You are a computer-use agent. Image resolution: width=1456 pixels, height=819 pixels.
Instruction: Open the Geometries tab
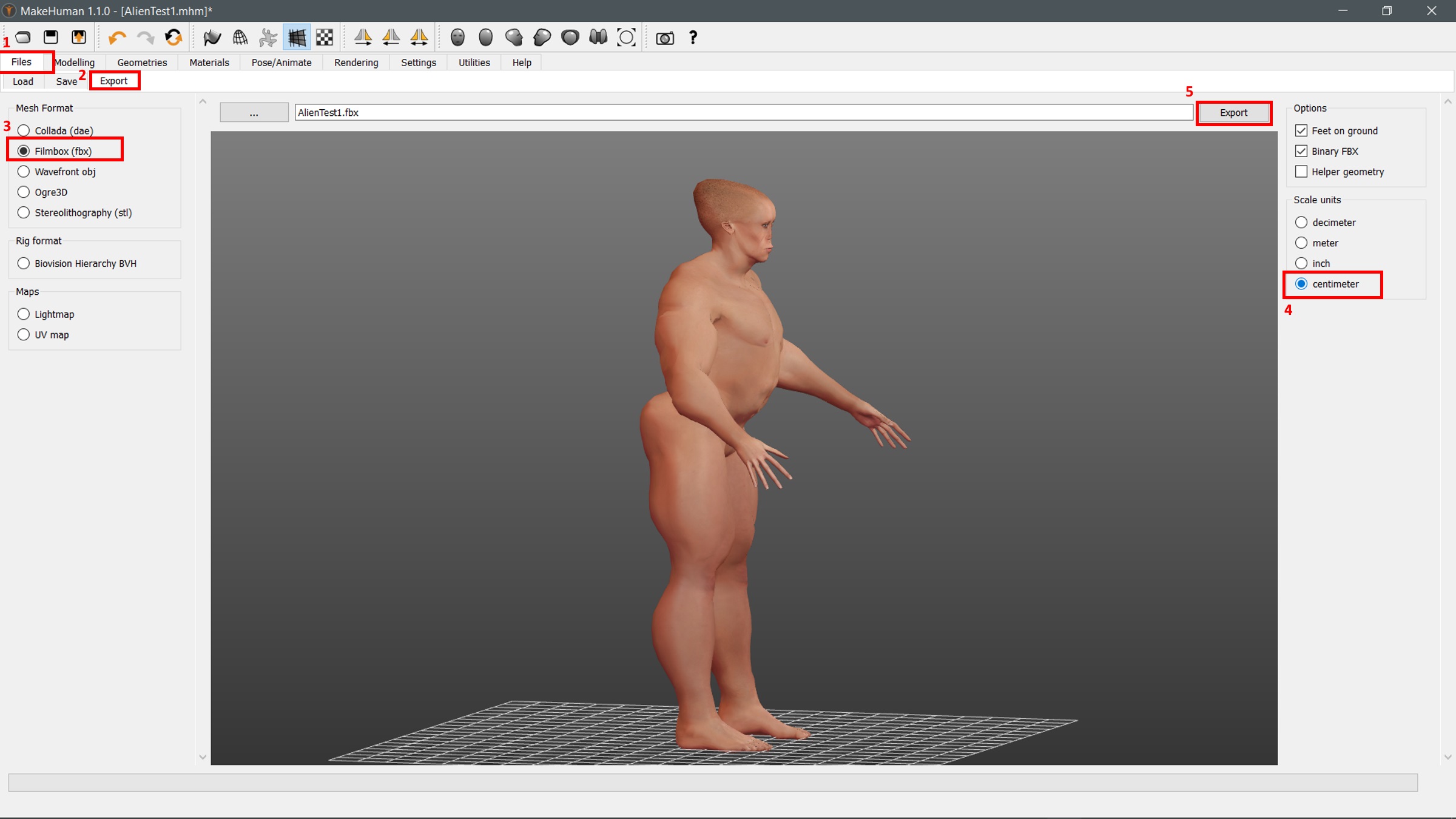(142, 62)
